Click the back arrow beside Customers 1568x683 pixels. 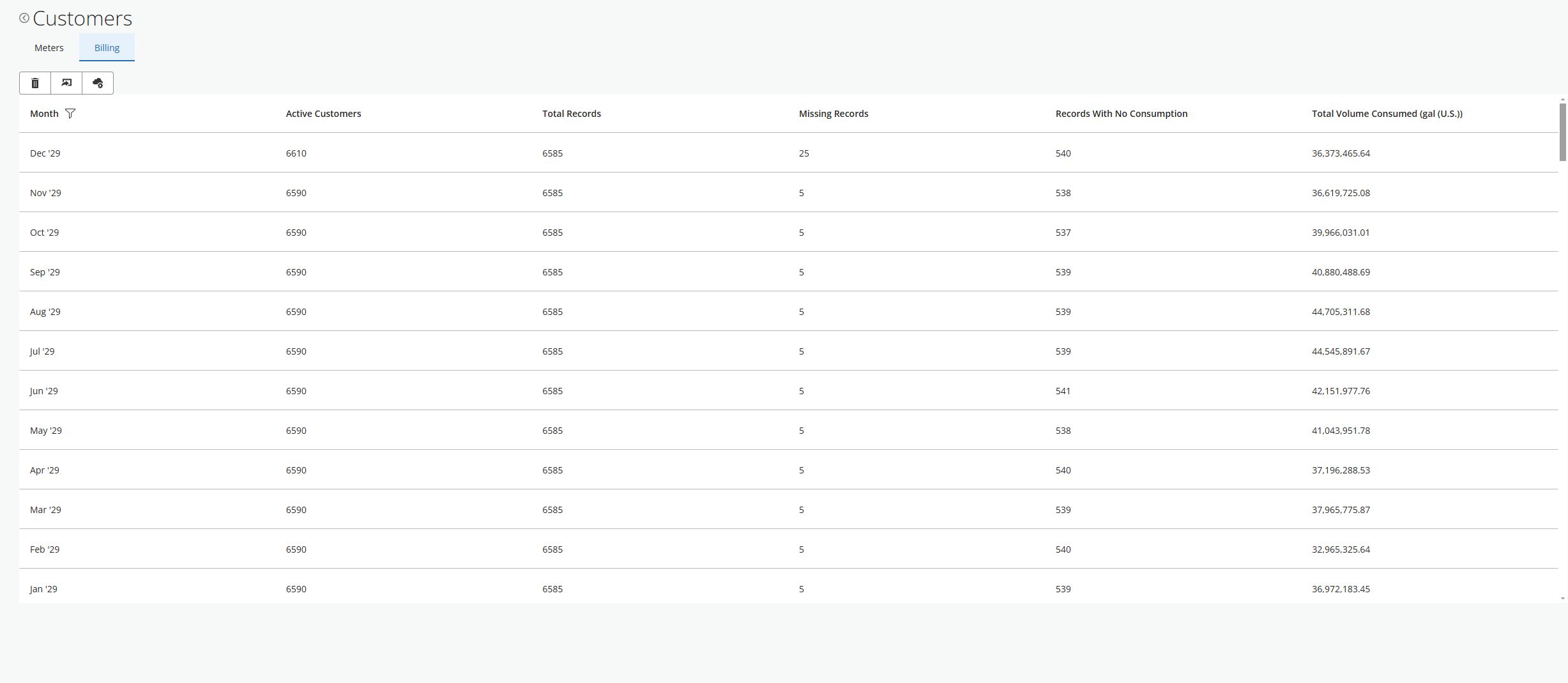click(x=24, y=18)
